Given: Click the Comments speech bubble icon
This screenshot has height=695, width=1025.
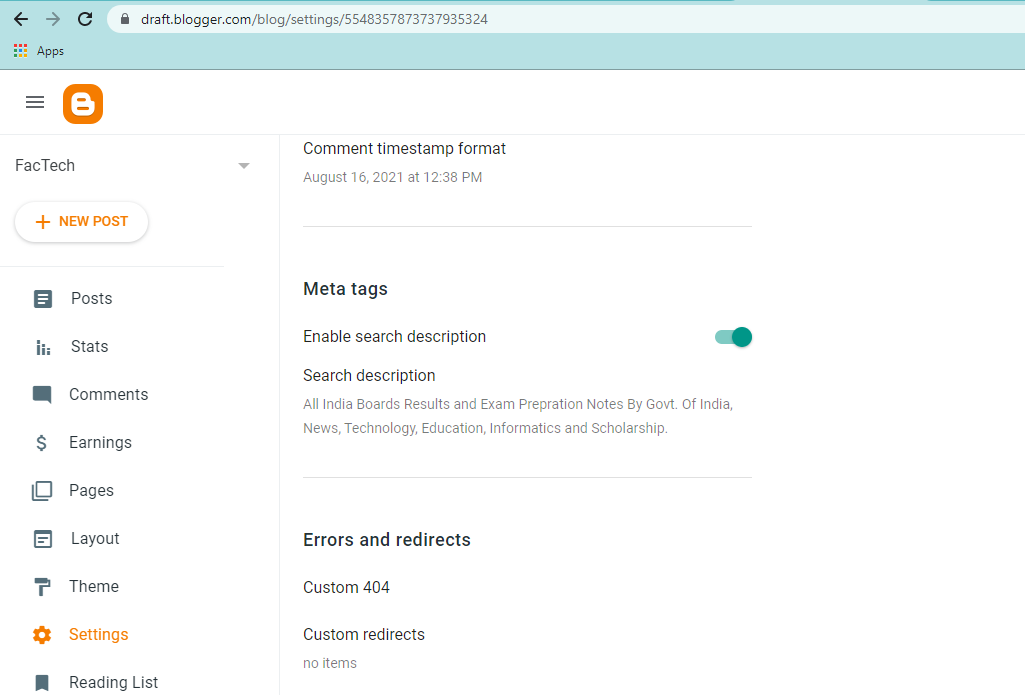Looking at the screenshot, I should pyautogui.click(x=42, y=395).
